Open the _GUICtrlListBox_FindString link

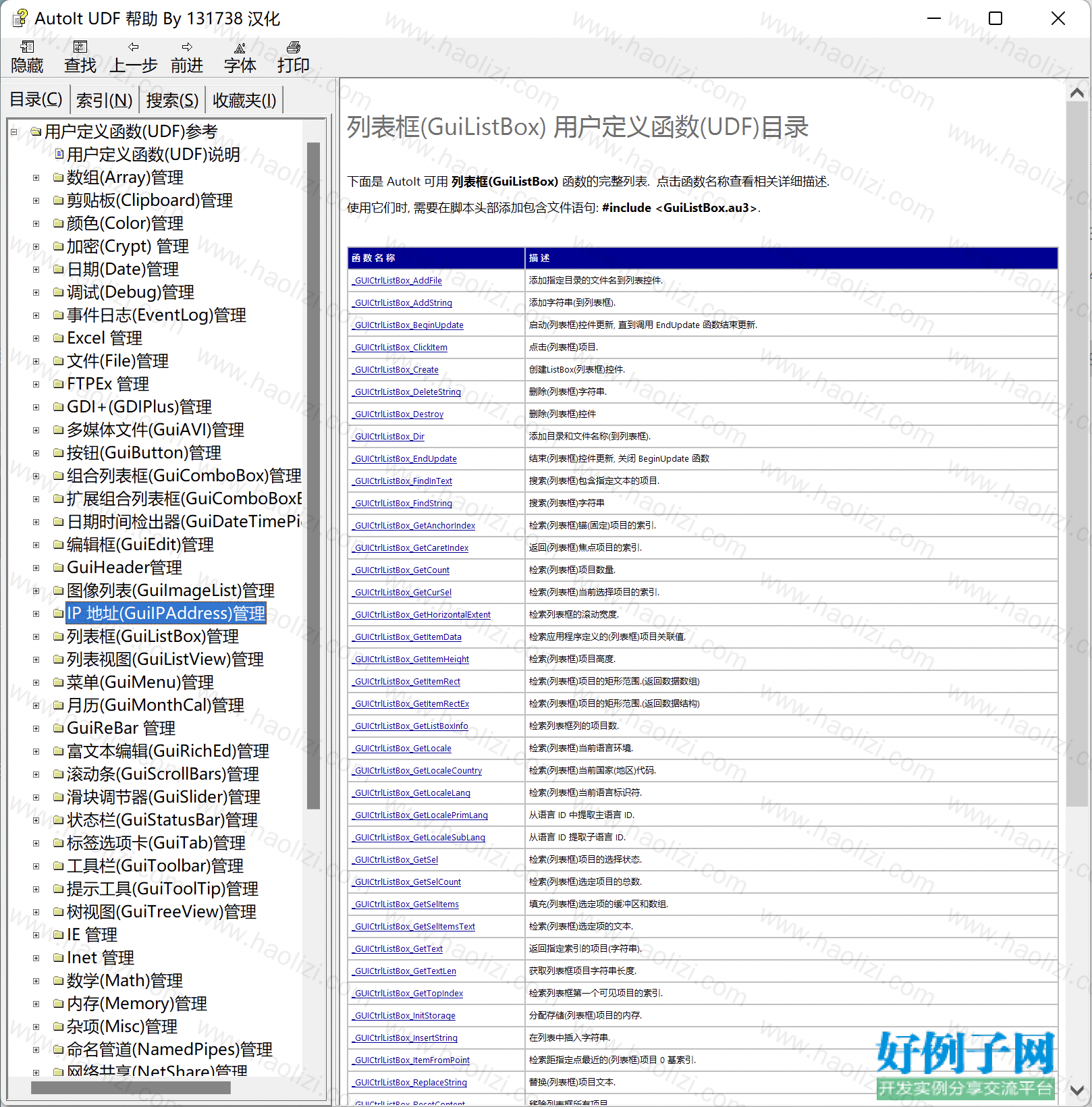(x=402, y=504)
